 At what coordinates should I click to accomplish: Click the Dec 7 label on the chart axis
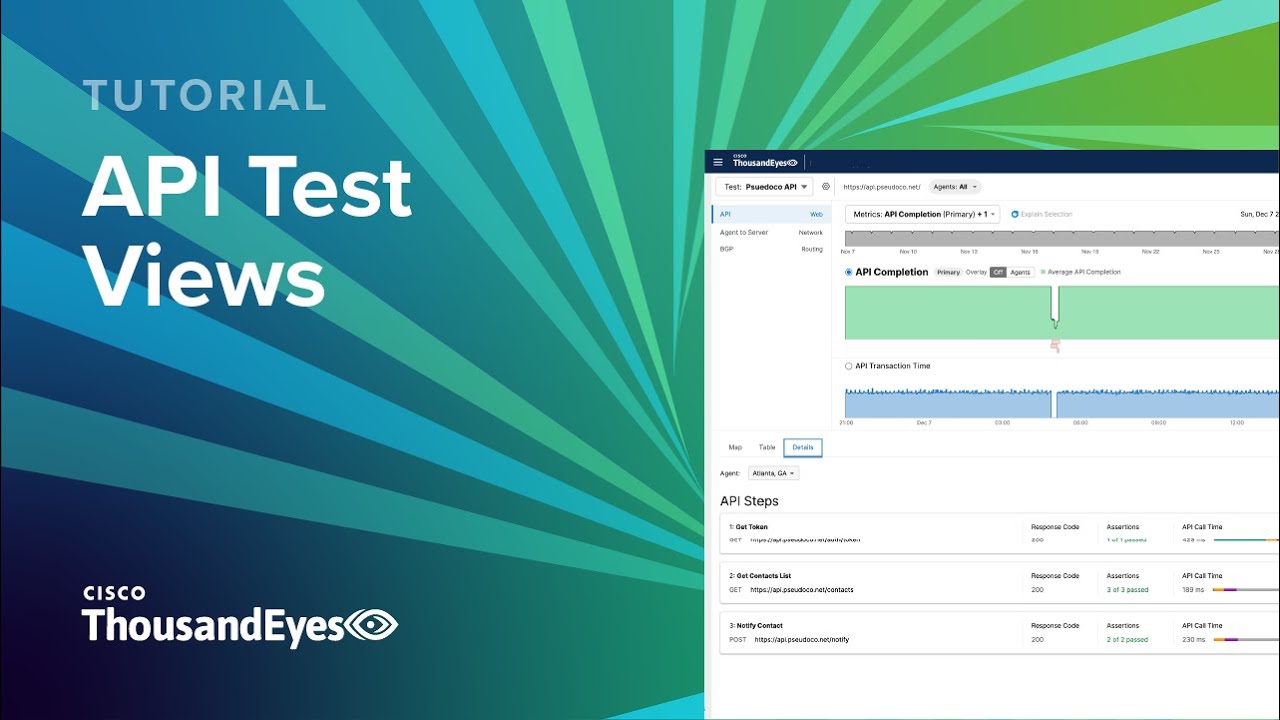click(x=924, y=423)
